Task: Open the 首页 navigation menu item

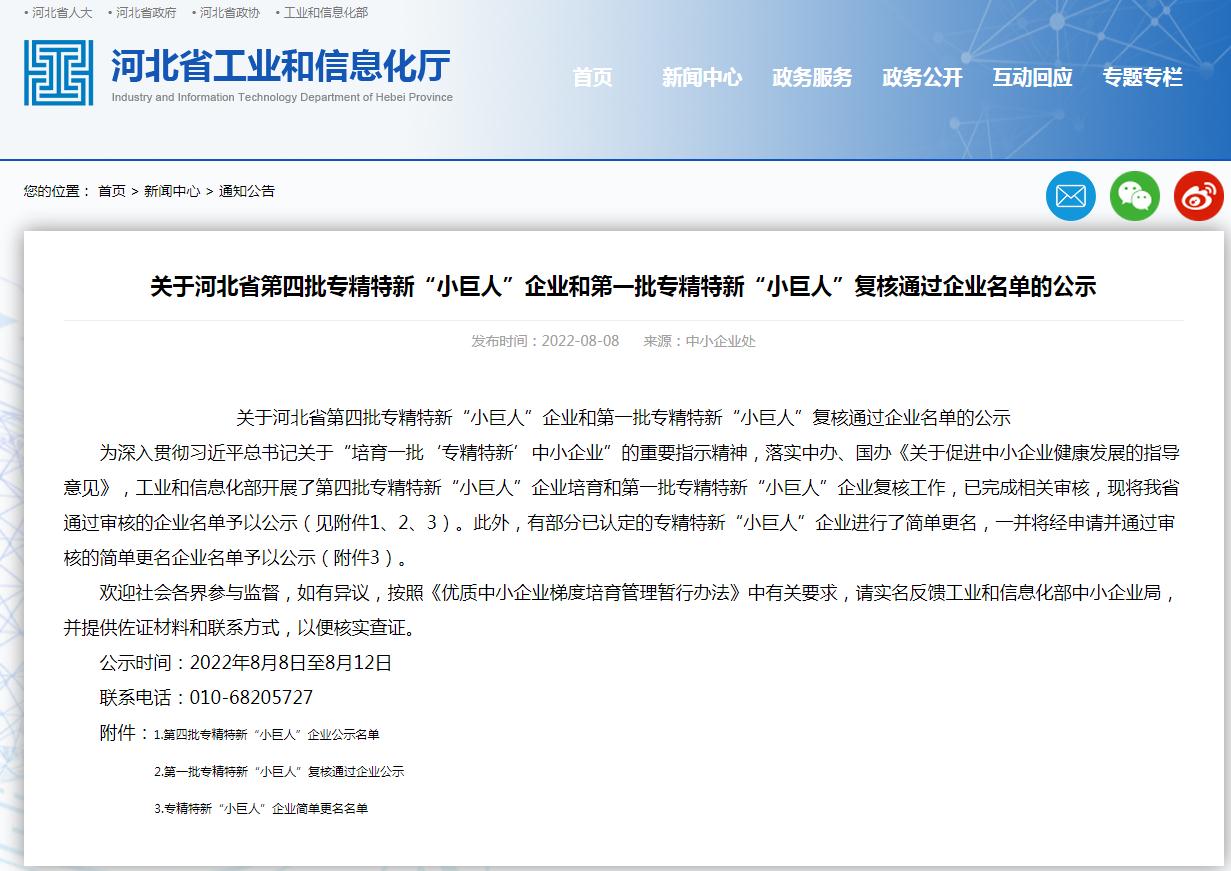Action: 592,78
